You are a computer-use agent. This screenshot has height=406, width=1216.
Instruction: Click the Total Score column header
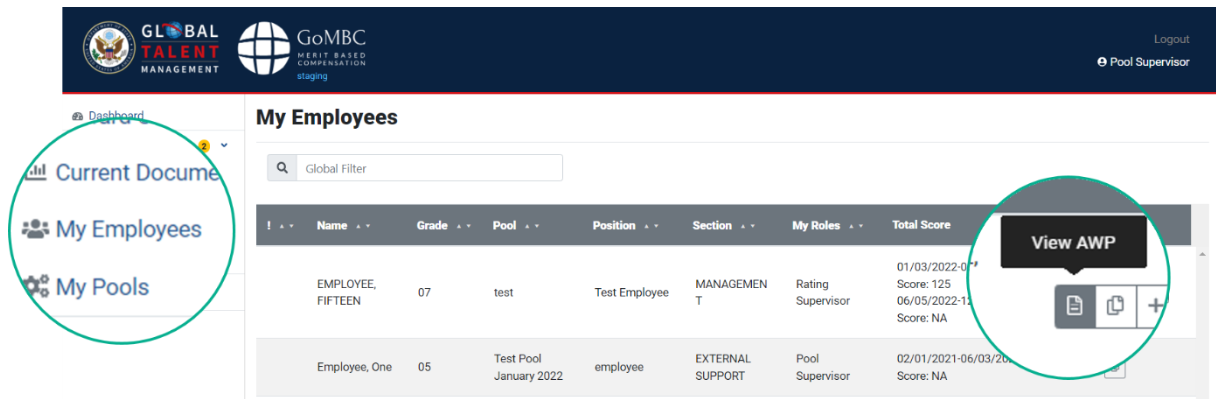pyautogui.click(x=921, y=225)
